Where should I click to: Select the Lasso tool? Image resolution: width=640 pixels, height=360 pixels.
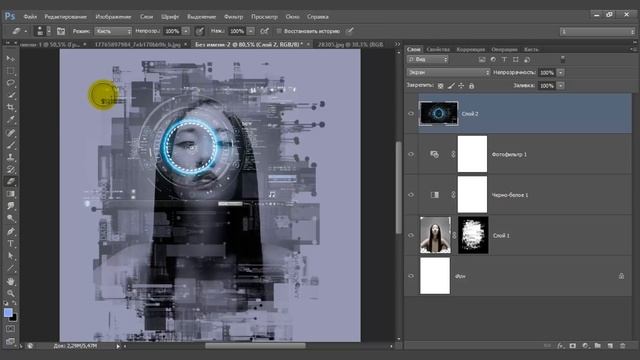11,83
